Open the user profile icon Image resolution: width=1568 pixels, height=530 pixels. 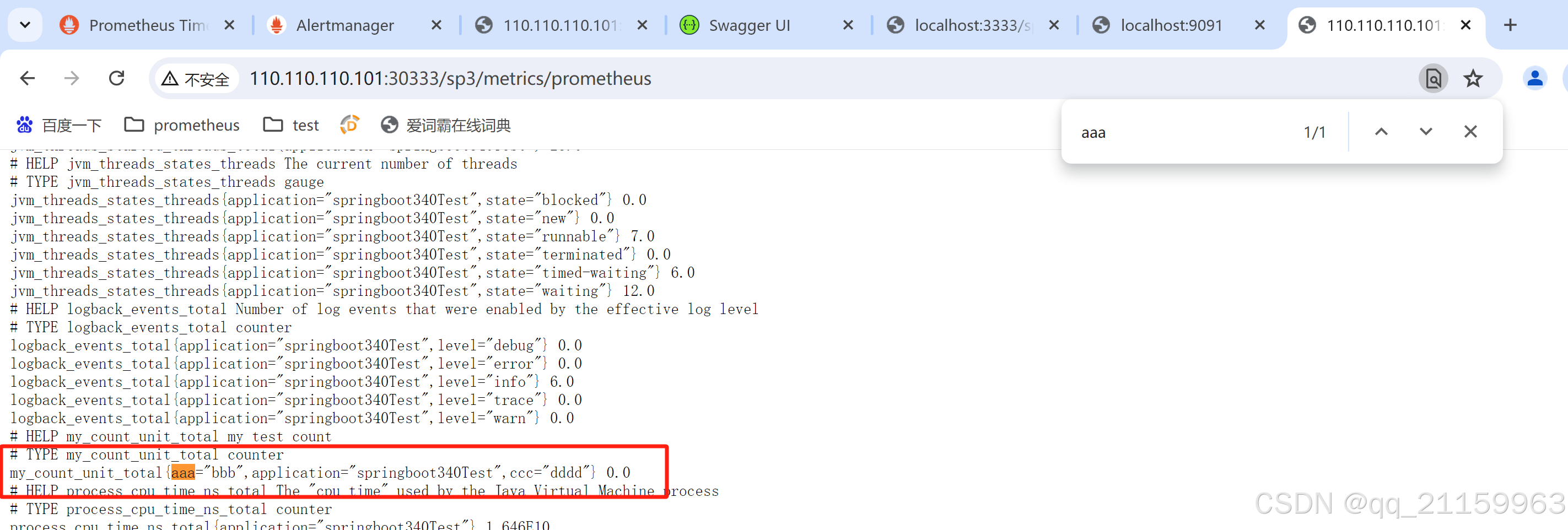1534,78
